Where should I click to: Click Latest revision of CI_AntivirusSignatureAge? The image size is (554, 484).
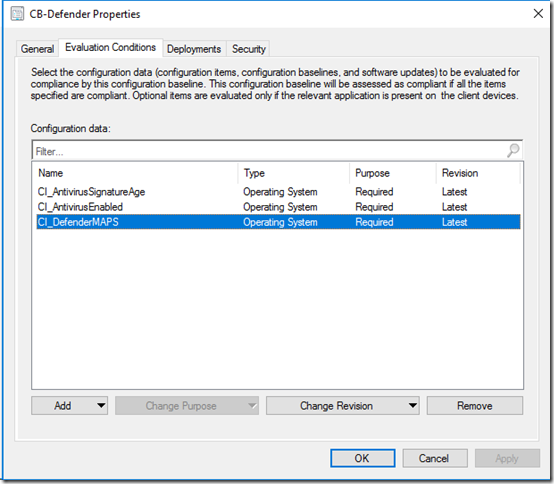[454, 192]
